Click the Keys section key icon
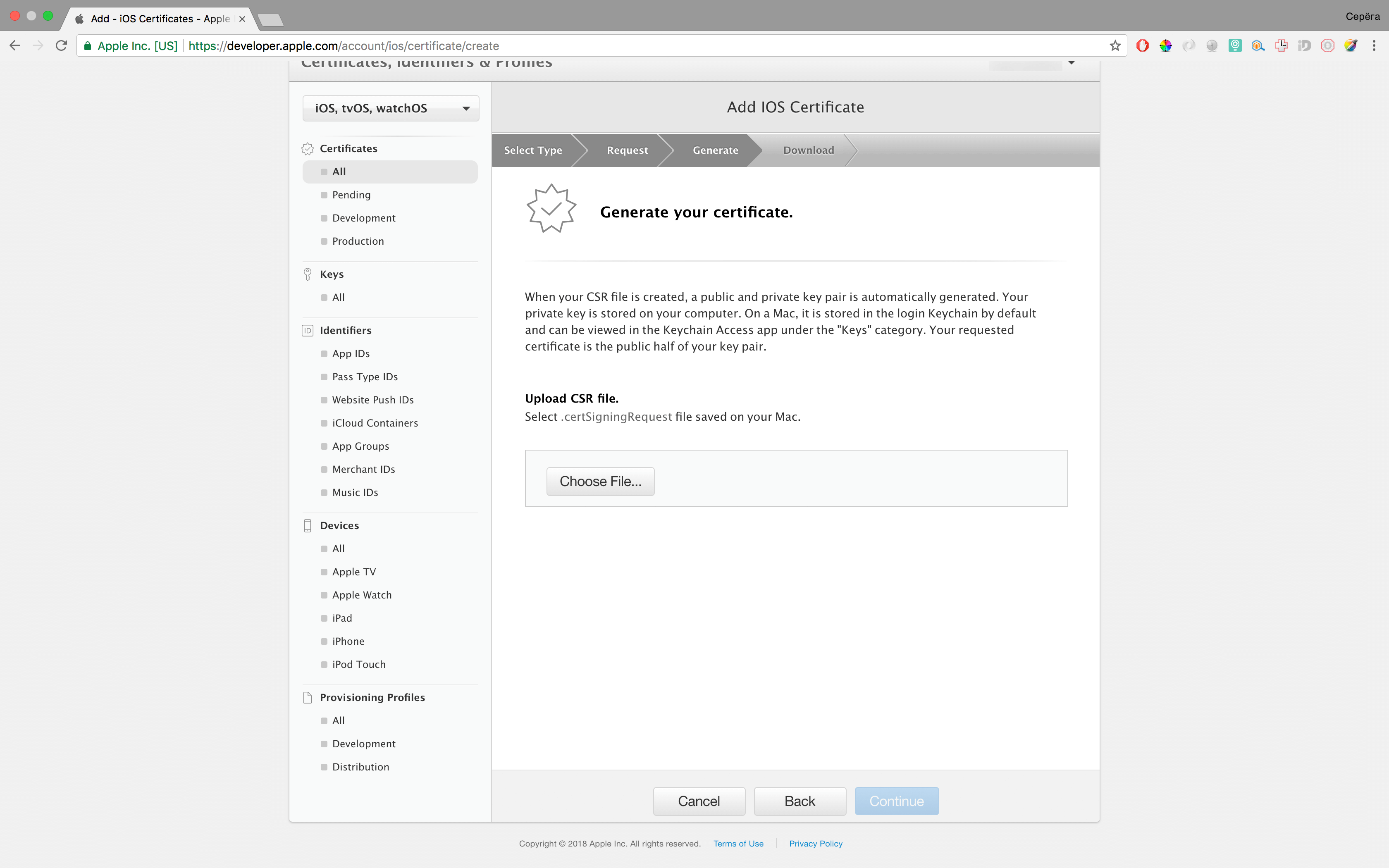This screenshot has width=1389, height=868. [308, 274]
